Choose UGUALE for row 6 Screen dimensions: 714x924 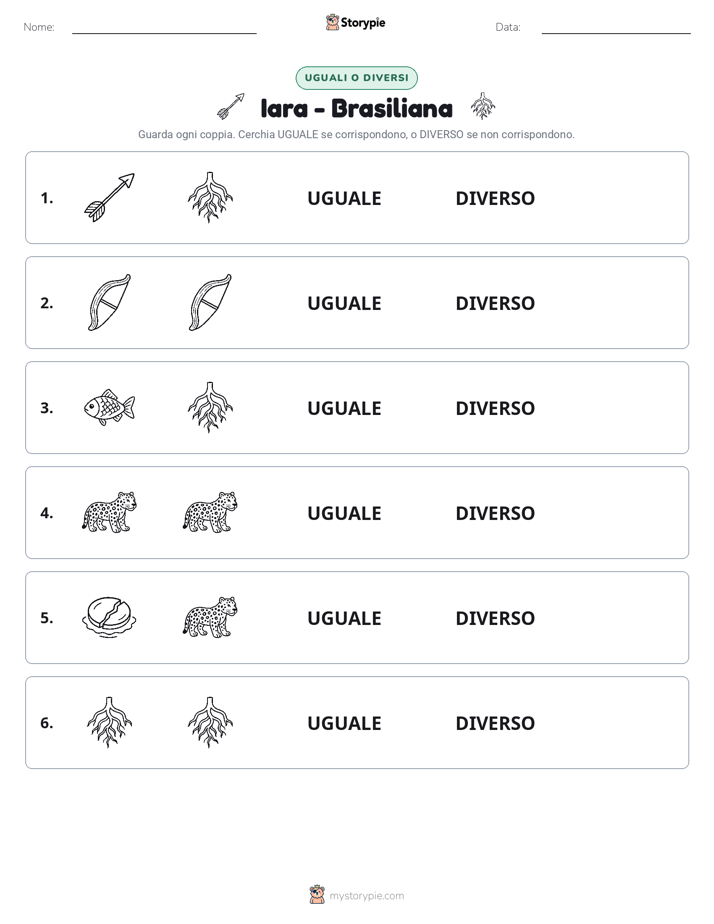pyautogui.click(x=344, y=723)
